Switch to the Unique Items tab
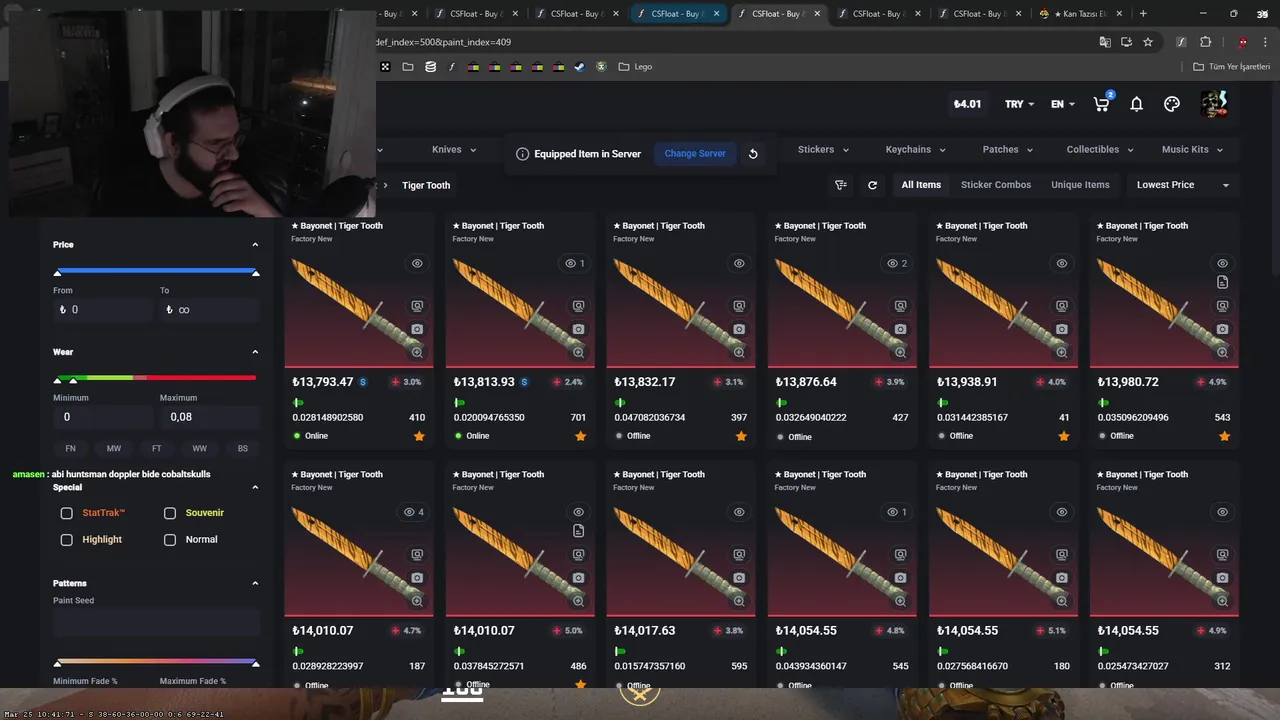 pyautogui.click(x=1080, y=185)
